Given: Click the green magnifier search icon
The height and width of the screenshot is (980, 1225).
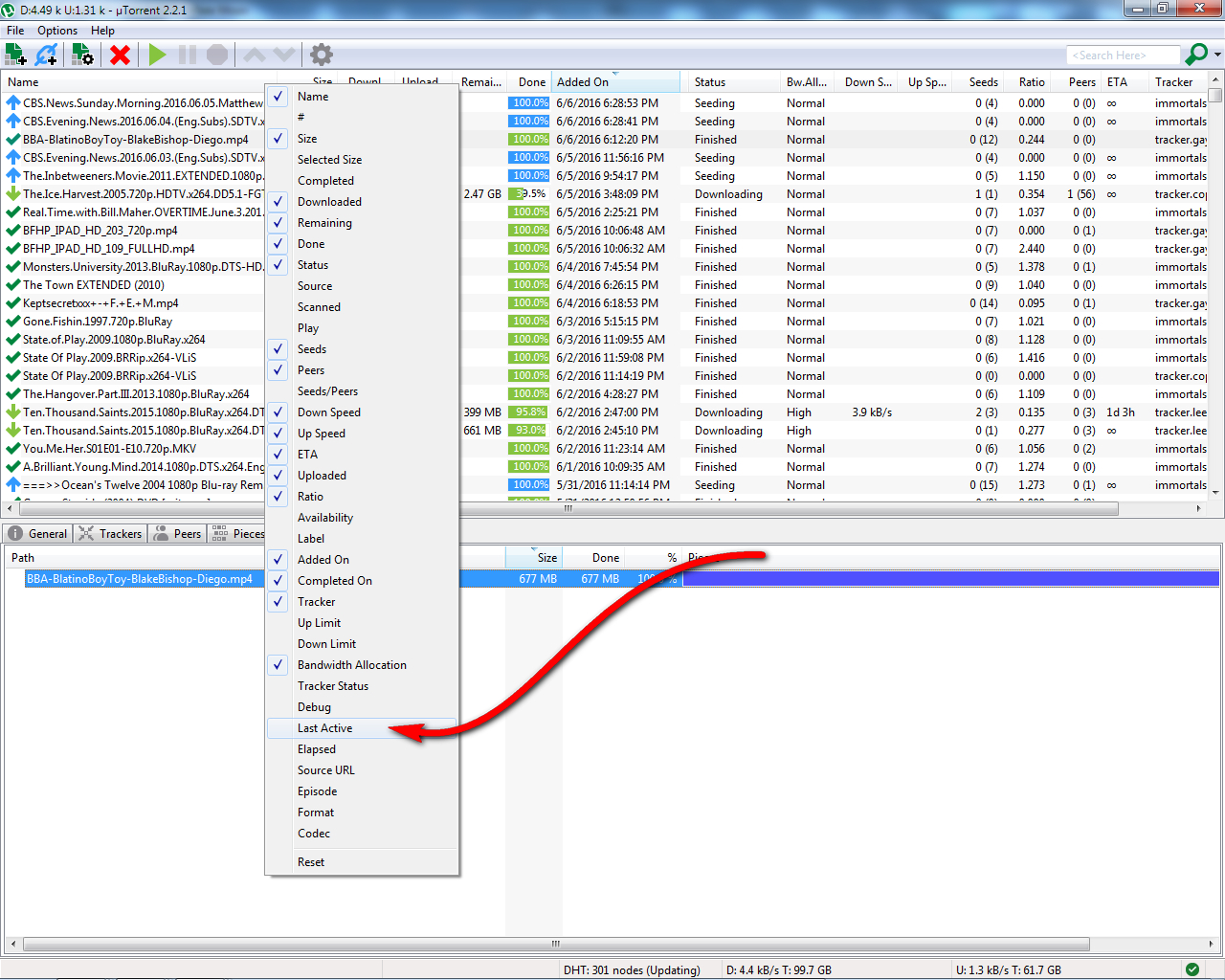Looking at the screenshot, I should pyautogui.click(x=1195, y=55).
